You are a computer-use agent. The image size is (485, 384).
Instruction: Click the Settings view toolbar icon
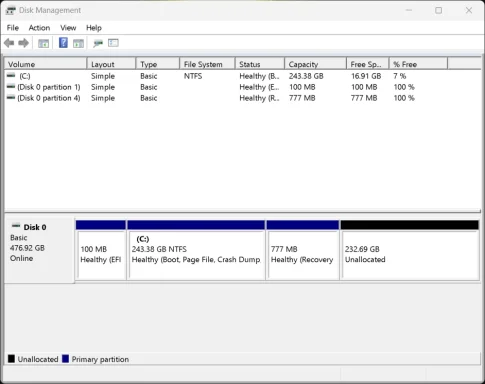113,43
